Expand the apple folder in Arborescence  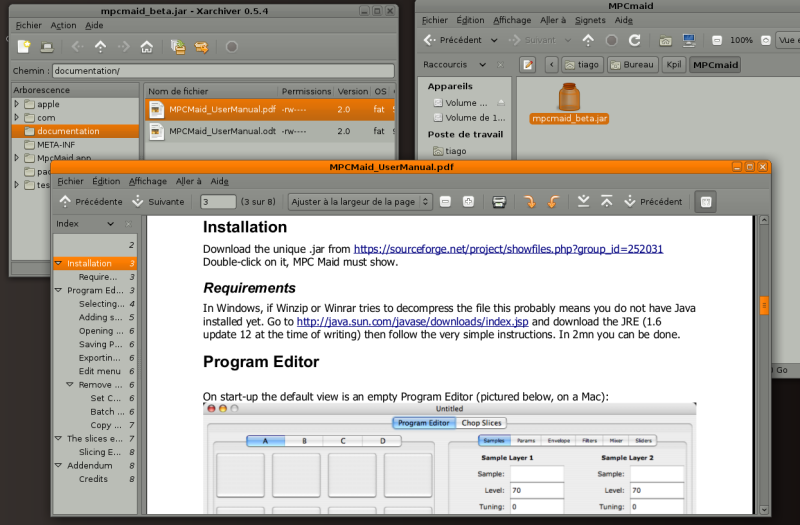[x=17, y=104]
